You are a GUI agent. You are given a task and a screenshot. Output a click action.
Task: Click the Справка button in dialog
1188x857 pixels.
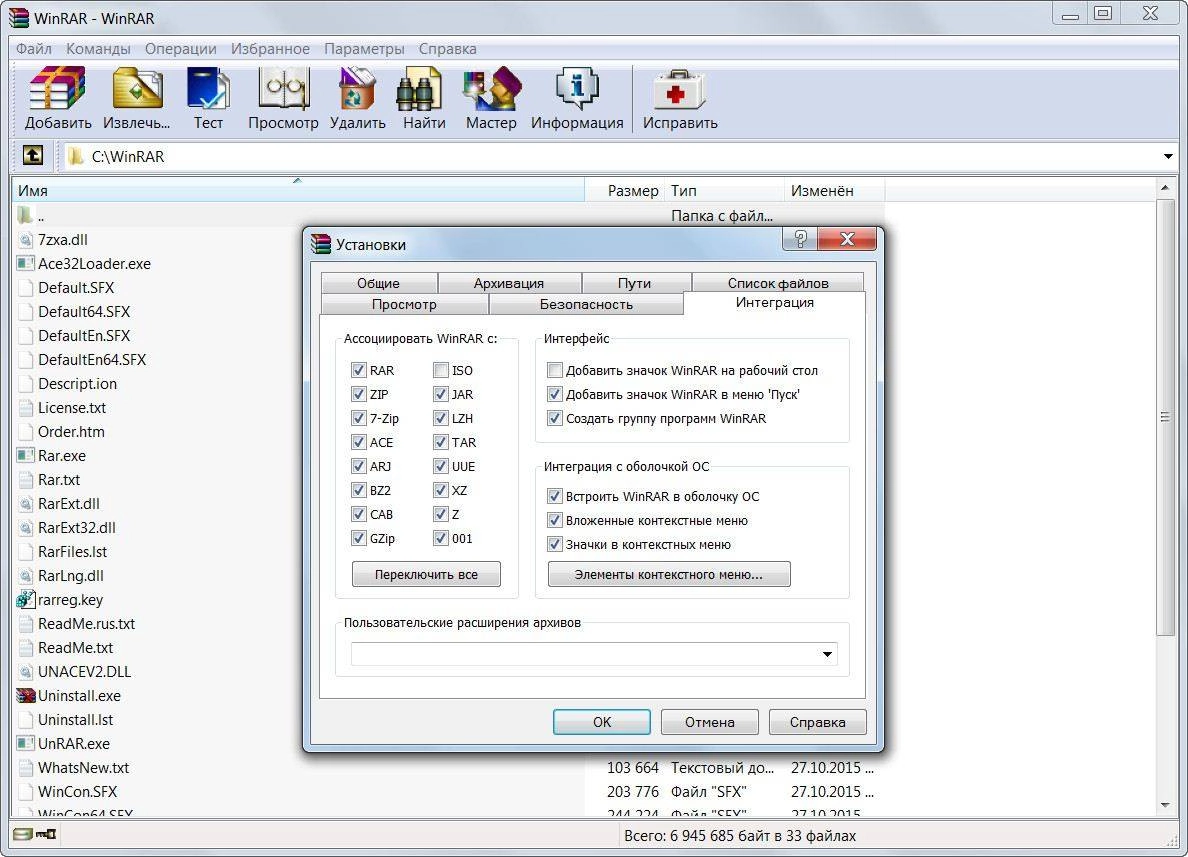point(818,722)
